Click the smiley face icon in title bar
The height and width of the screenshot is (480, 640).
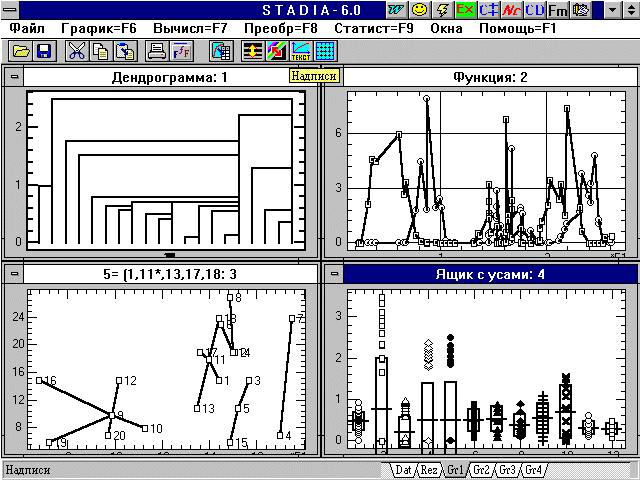[x=420, y=10]
